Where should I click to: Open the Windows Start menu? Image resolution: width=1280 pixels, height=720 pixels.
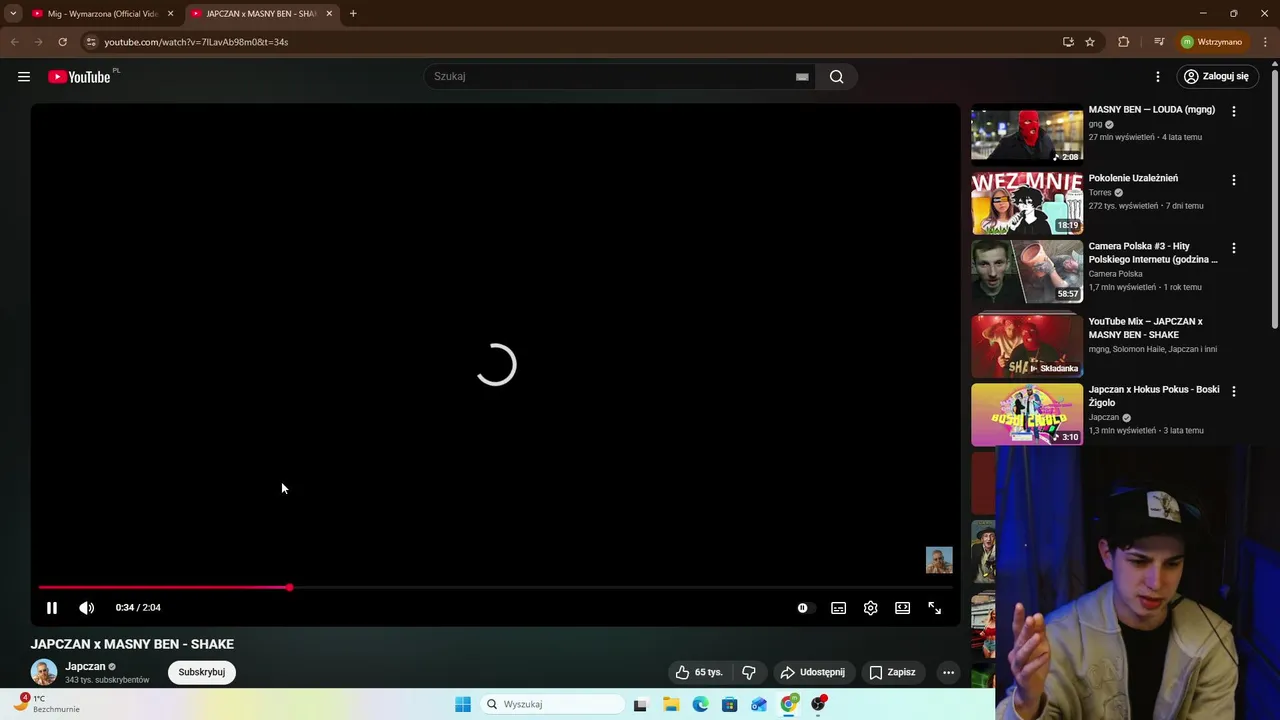[463, 705]
